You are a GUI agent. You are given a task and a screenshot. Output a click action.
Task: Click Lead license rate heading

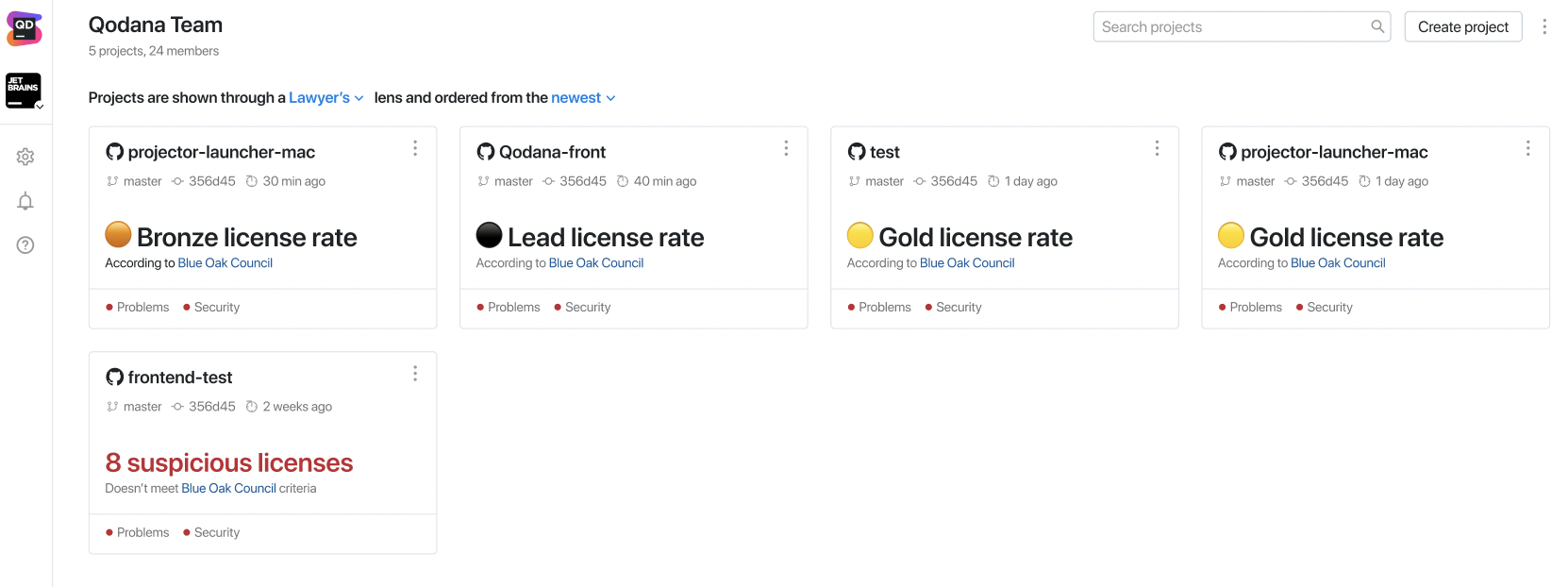click(x=606, y=237)
